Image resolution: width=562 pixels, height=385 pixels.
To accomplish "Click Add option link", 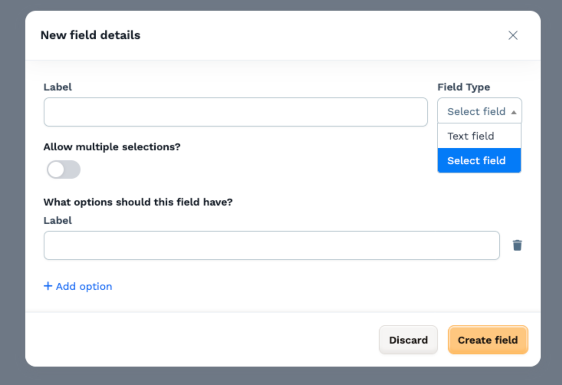I will (x=78, y=286).
